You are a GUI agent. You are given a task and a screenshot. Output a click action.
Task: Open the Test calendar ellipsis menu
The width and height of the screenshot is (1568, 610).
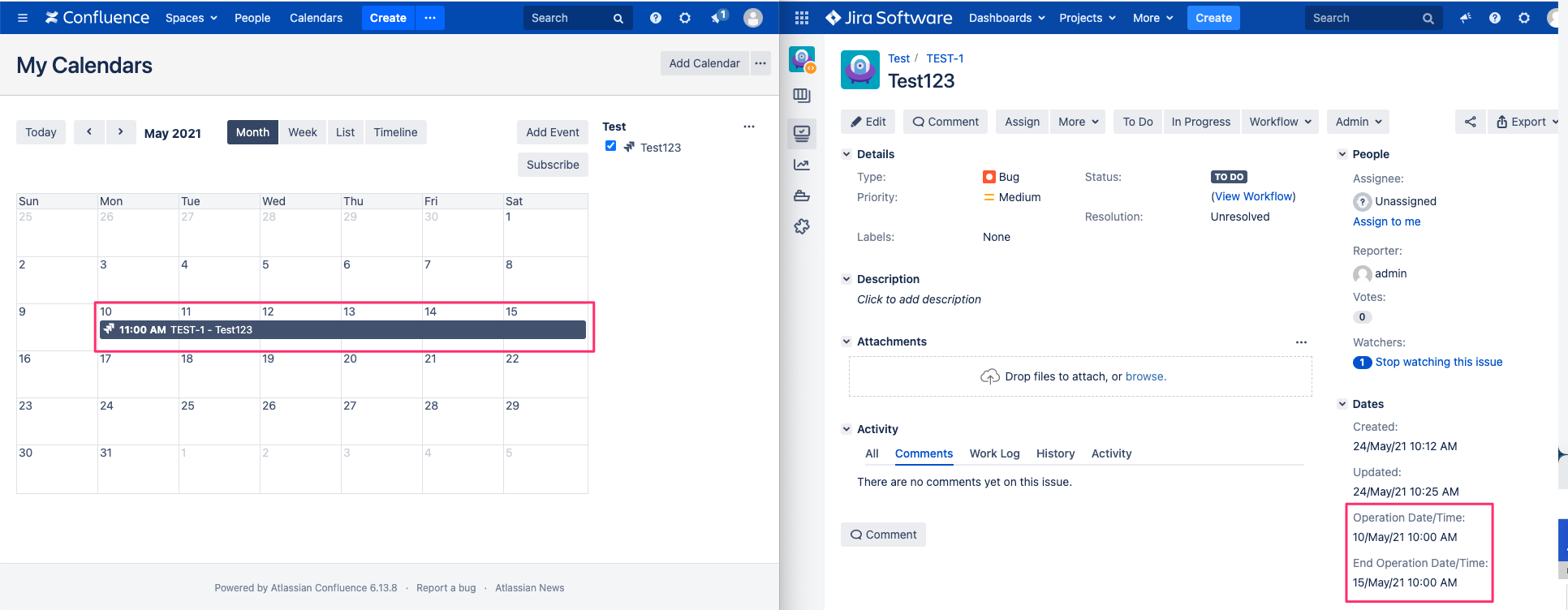(x=749, y=127)
